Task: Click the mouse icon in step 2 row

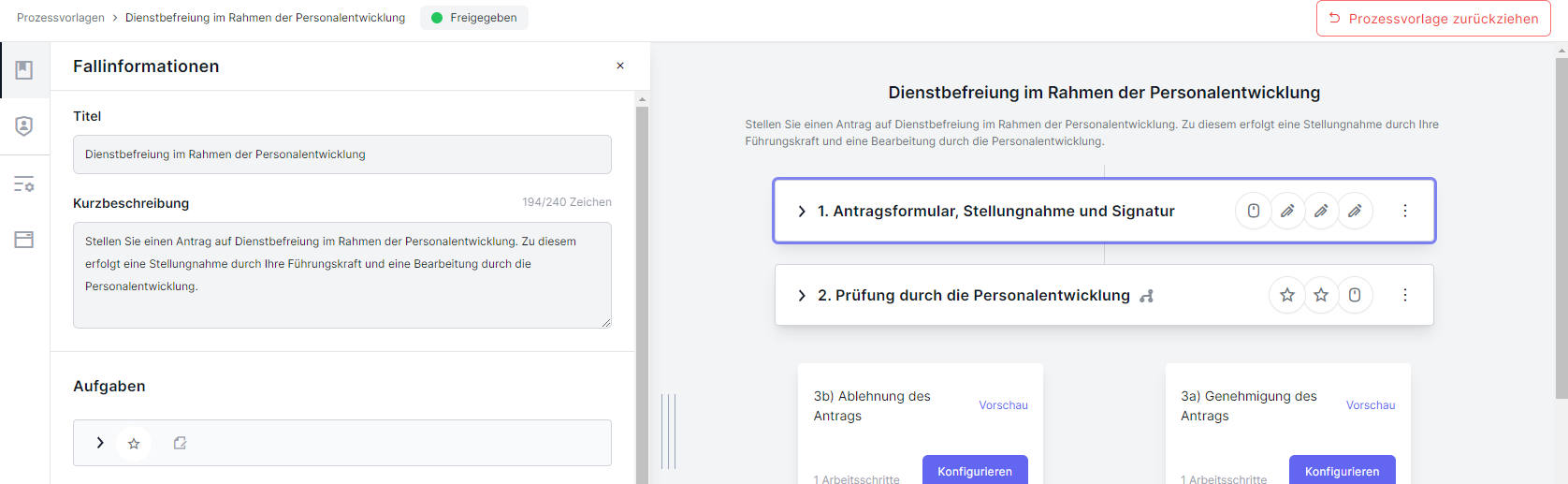Action: point(1355,295)
